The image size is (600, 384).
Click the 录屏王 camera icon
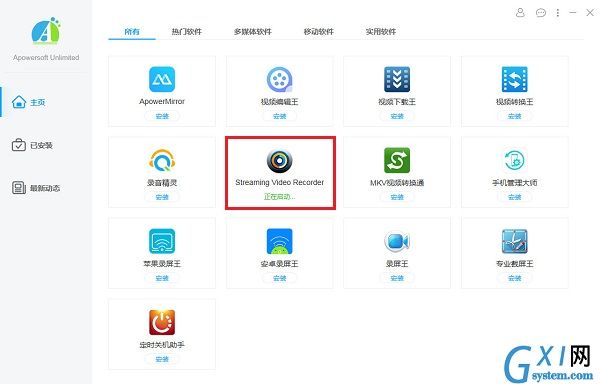397,241
